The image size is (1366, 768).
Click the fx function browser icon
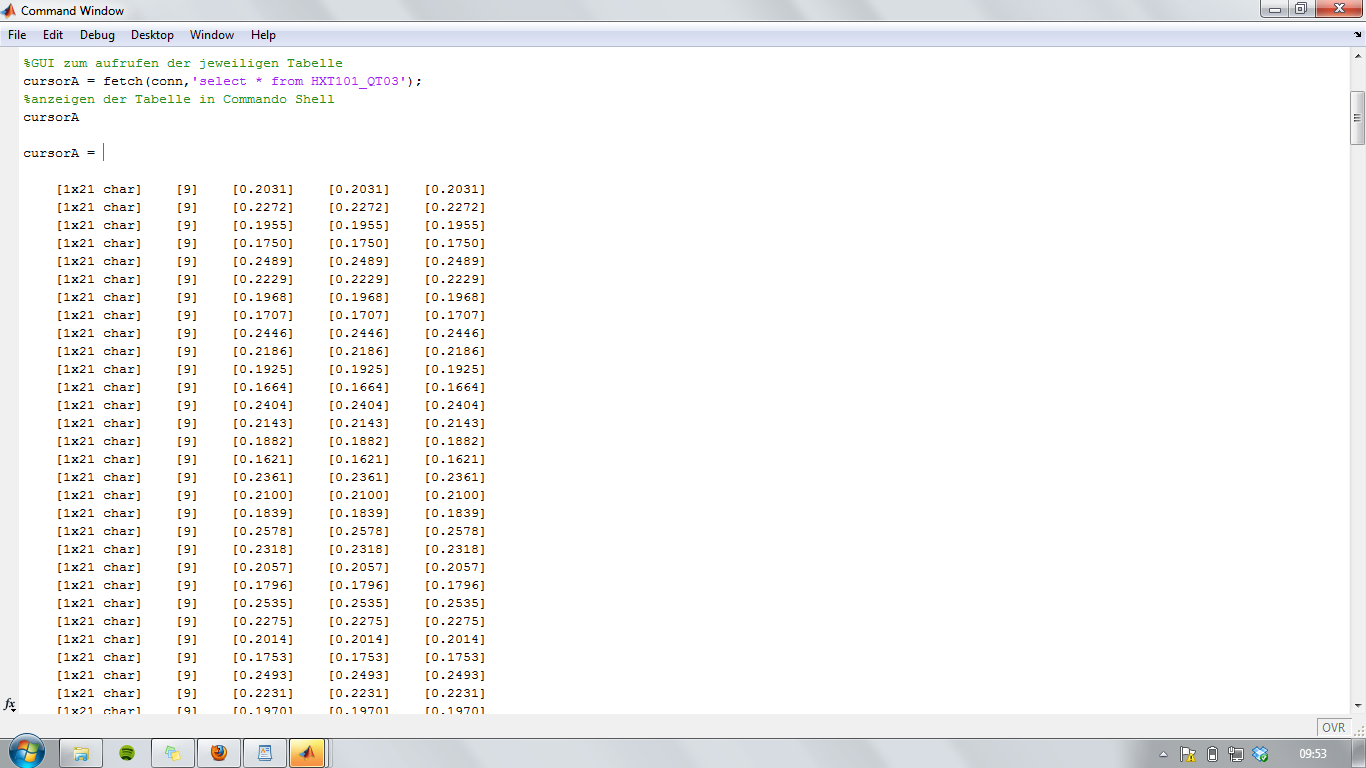[10, 704]
